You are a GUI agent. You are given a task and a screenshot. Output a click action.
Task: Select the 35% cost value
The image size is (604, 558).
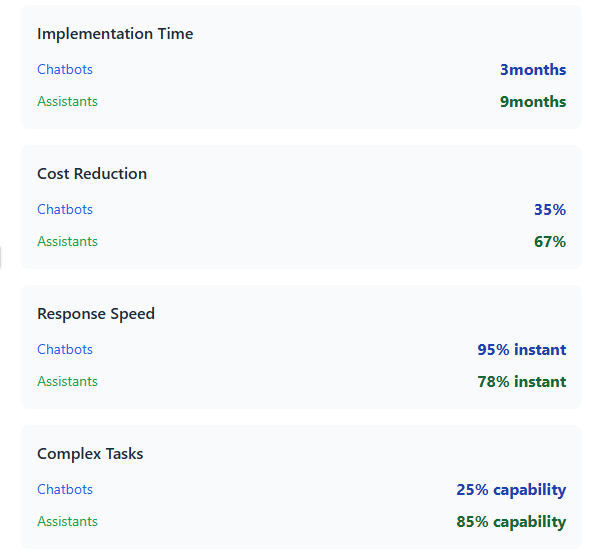click(x=550, y=210)
